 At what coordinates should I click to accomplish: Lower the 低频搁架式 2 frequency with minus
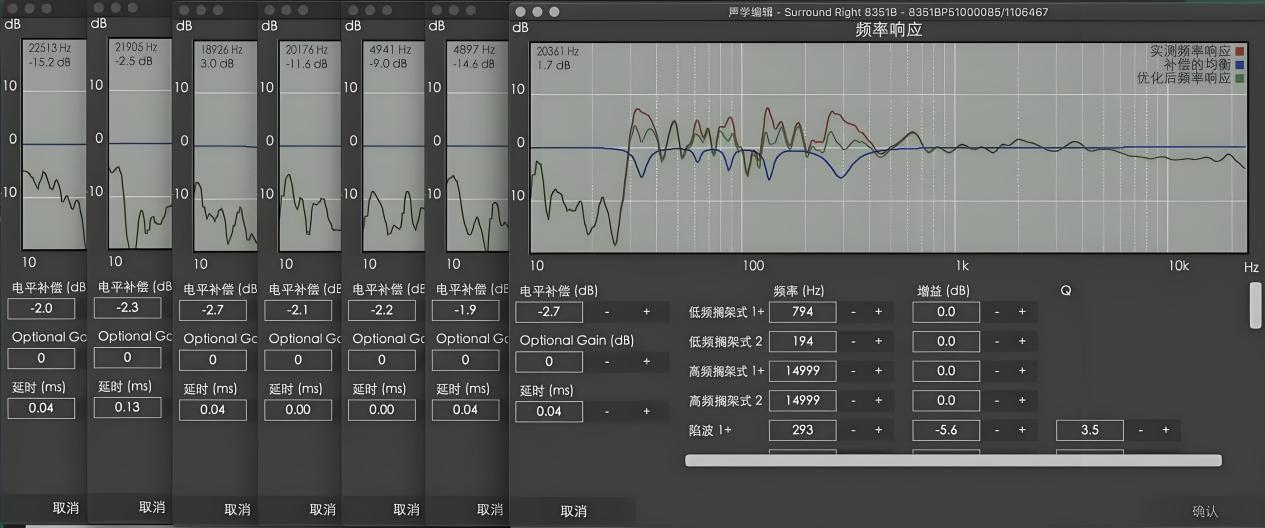853,341
